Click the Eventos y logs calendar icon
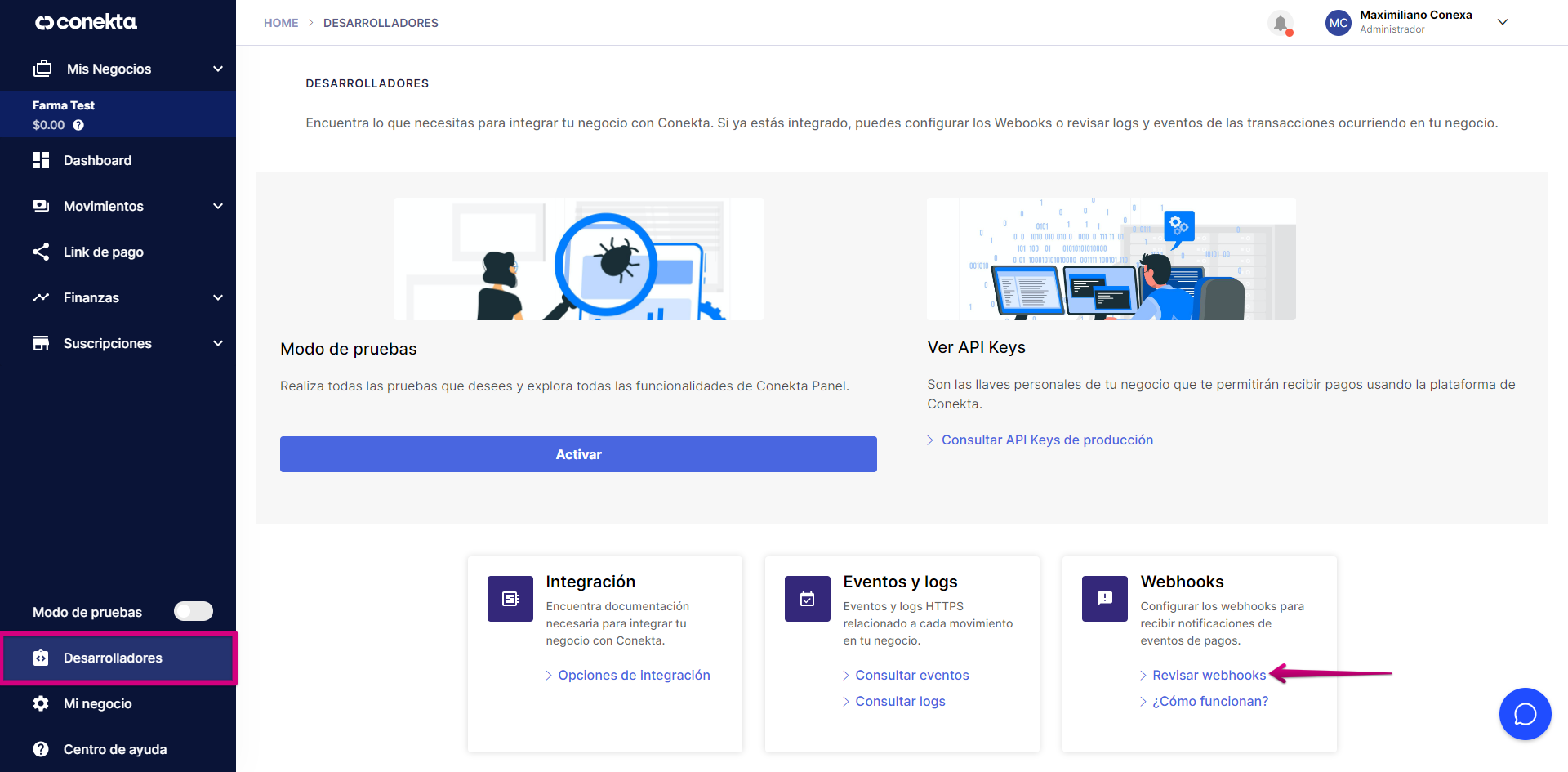This screenshot has height=772, width=1568. 808,599
